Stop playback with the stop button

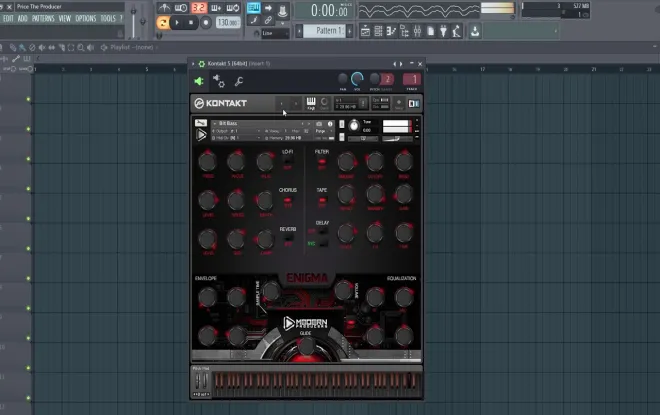coord(191,22)
